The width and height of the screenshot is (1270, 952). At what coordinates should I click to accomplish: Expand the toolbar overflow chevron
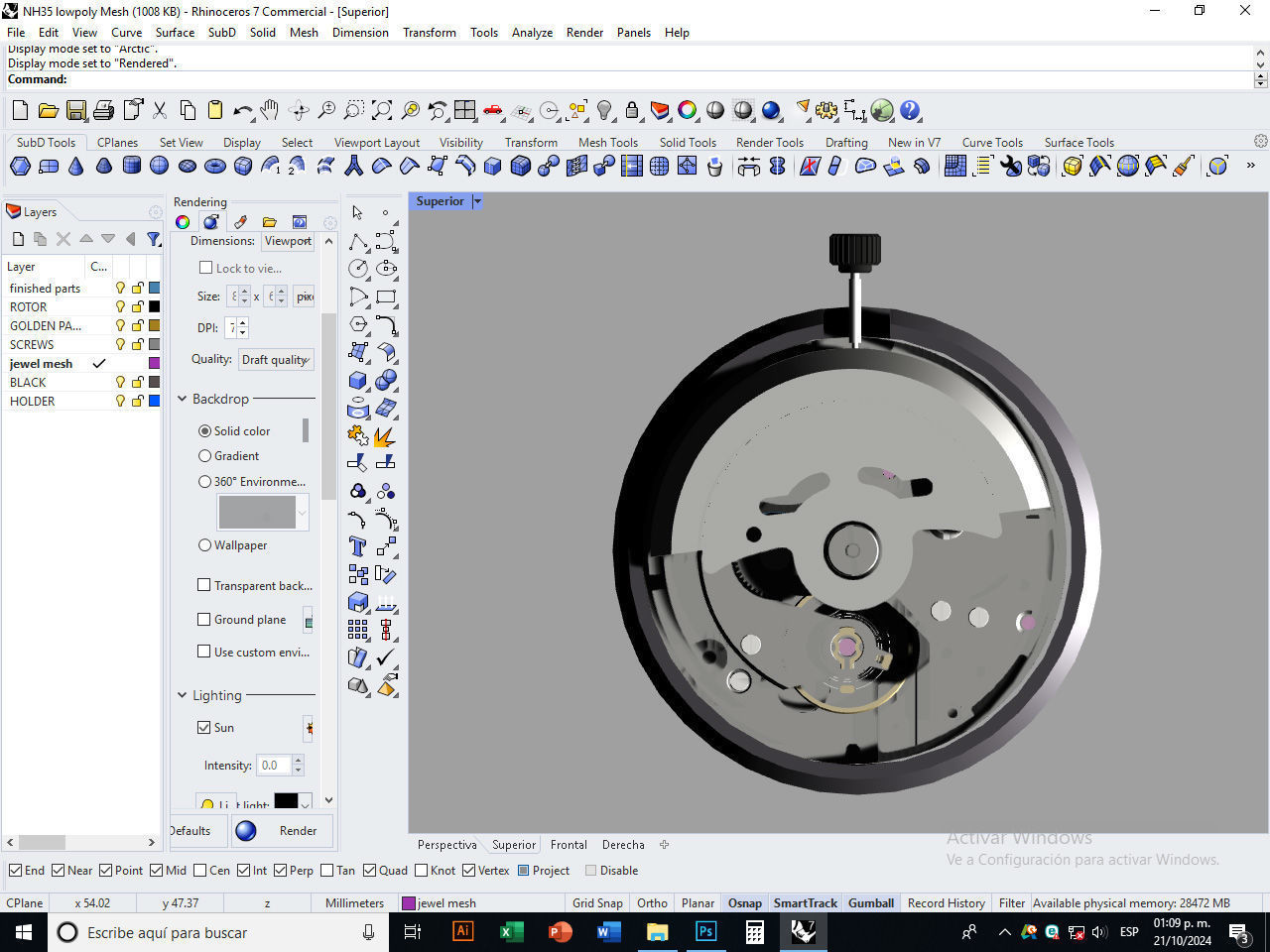click(1250, 166)
